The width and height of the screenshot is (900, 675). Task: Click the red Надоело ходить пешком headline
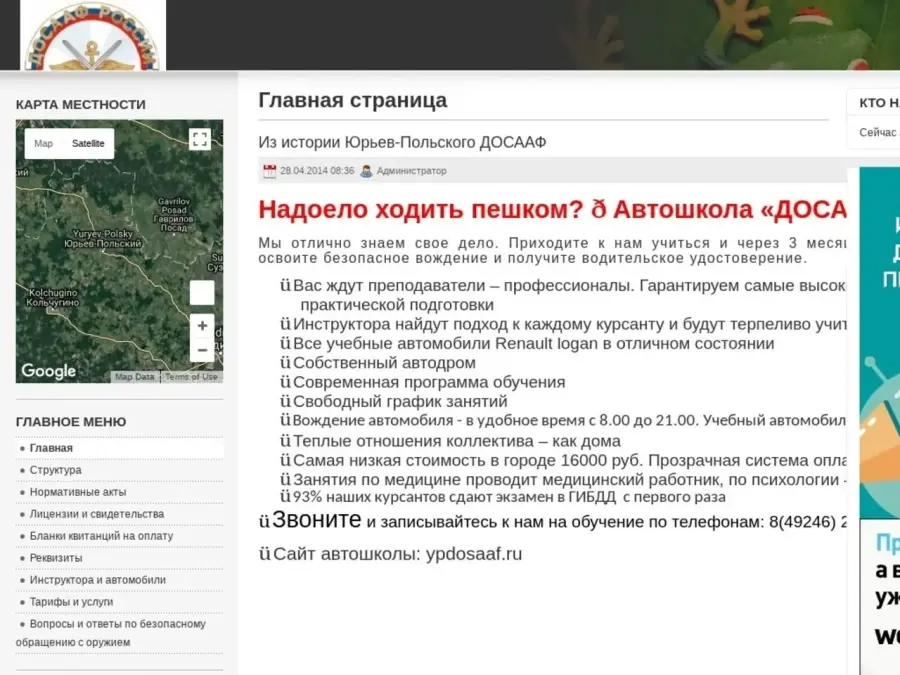tap(552, 210)
